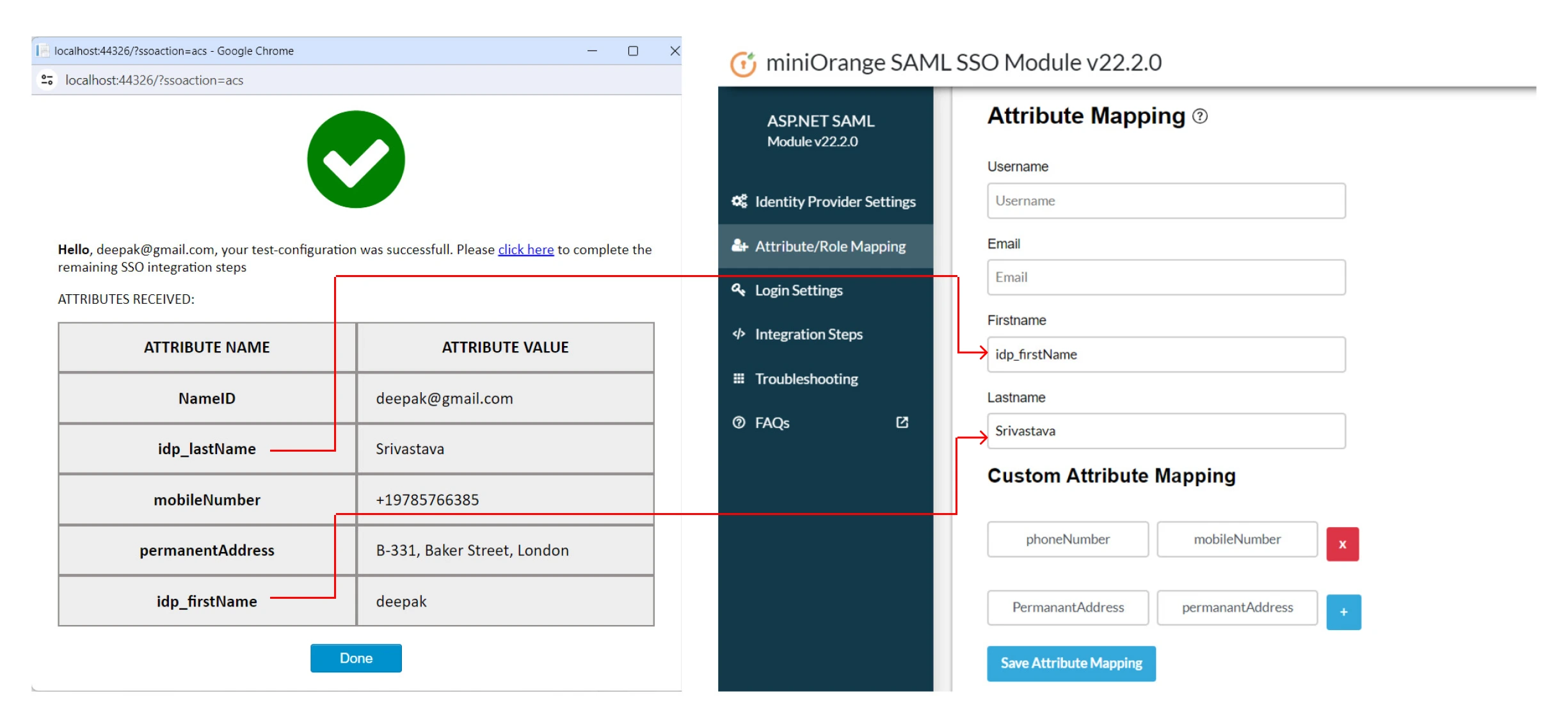Open the Integration Steps section

(x=826, y=335)
